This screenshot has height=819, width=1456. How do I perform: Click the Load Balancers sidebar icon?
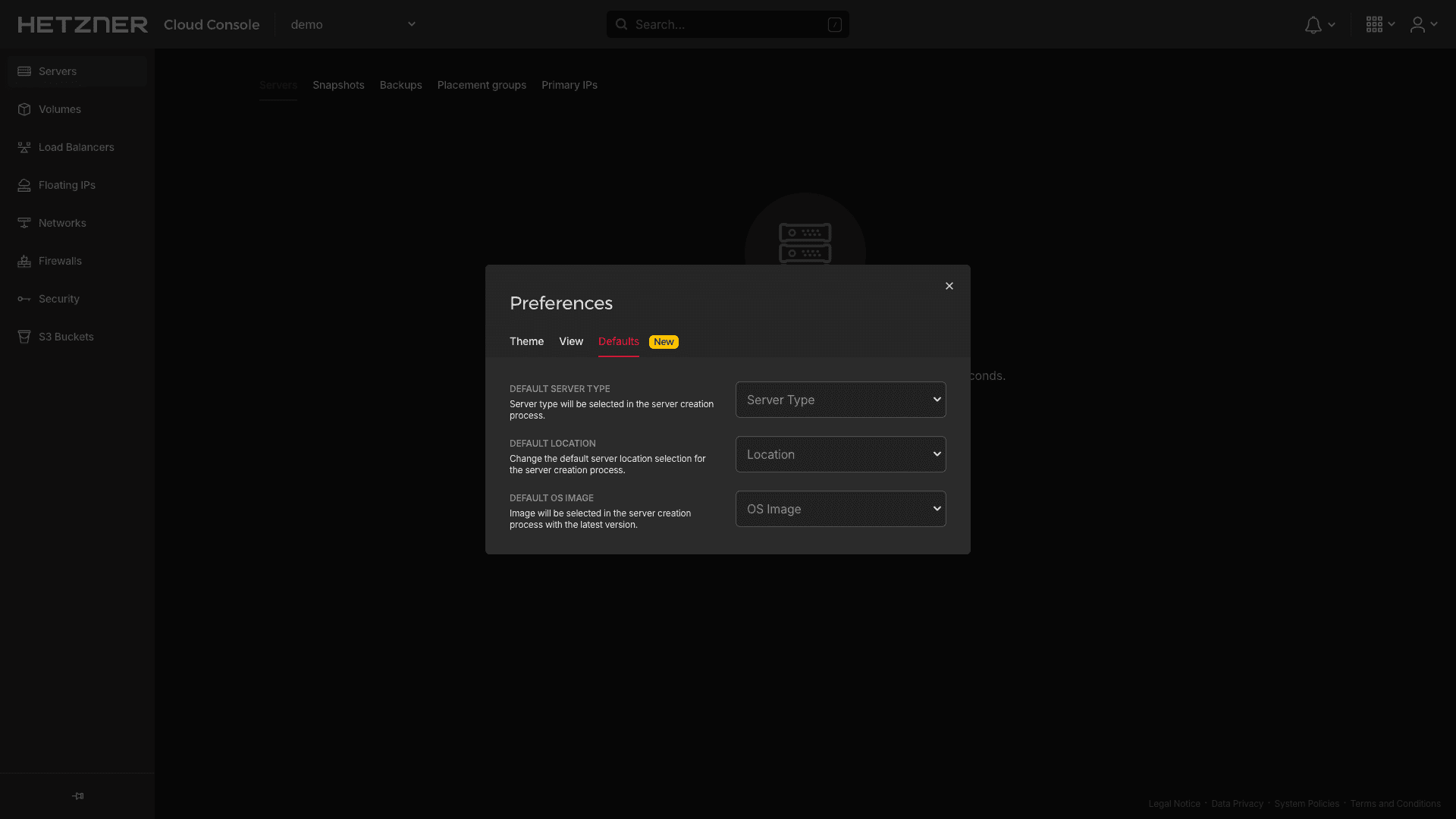24,147
